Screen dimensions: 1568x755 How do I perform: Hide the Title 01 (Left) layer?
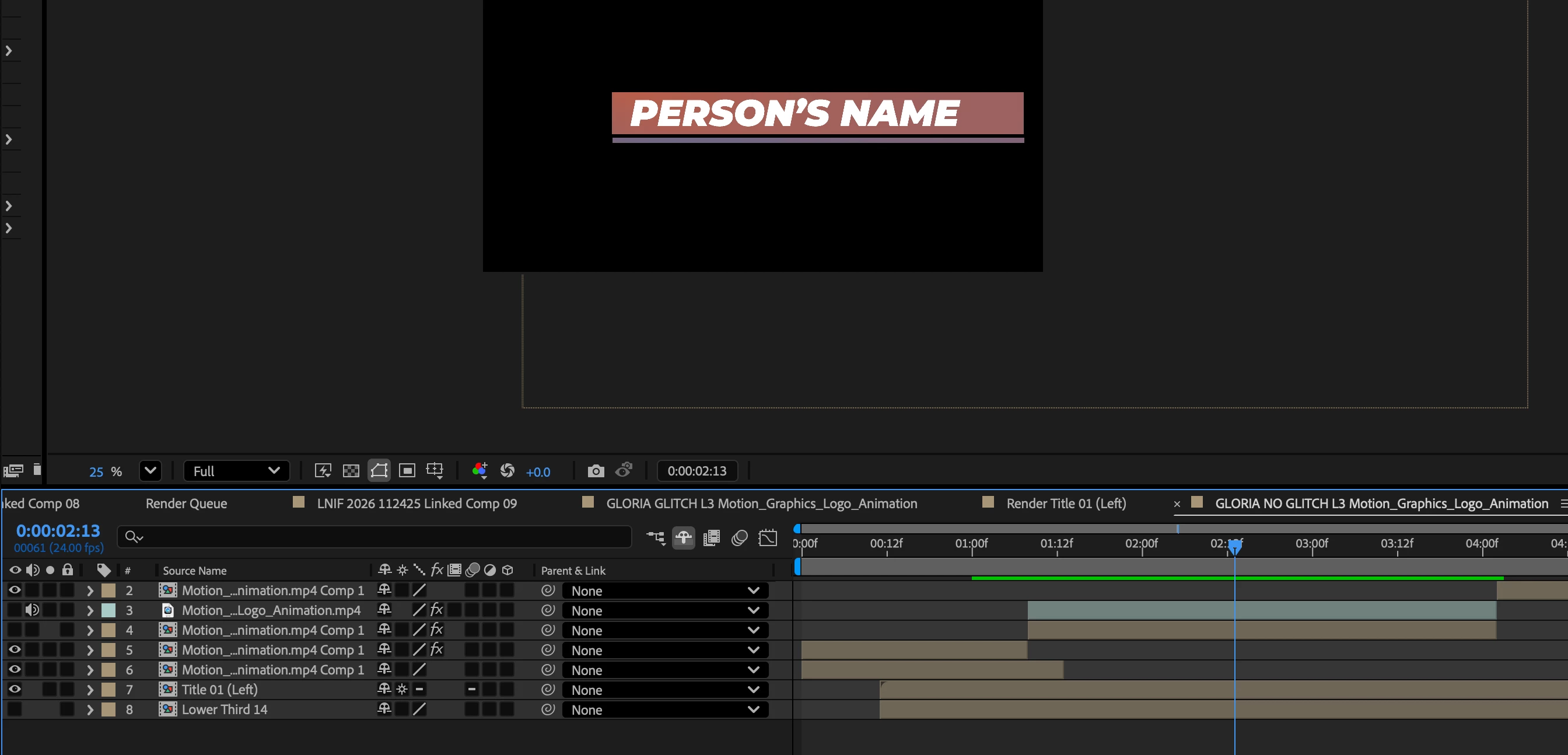click(x=15, y=690)
